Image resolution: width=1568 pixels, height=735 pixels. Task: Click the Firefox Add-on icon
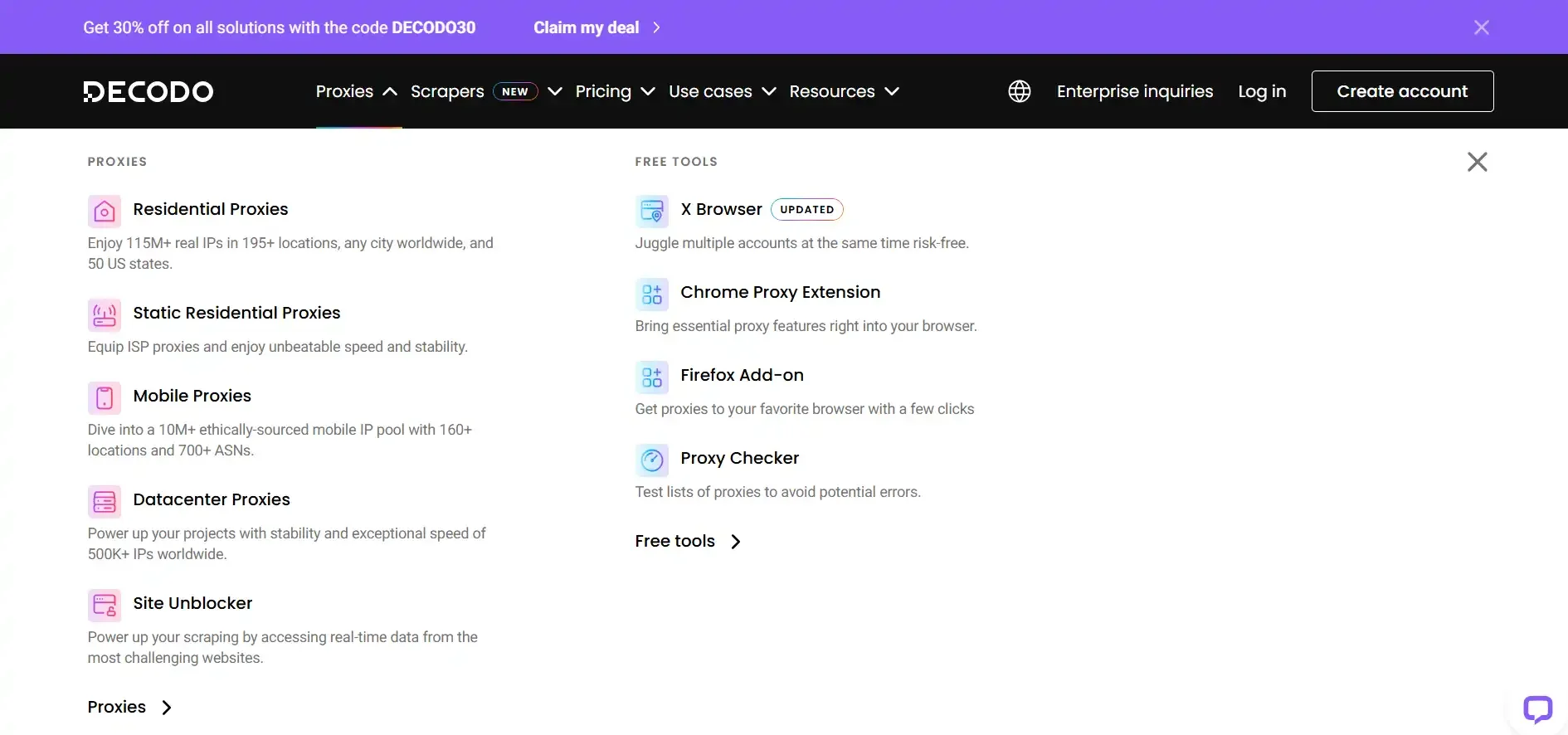pos(652,377)
